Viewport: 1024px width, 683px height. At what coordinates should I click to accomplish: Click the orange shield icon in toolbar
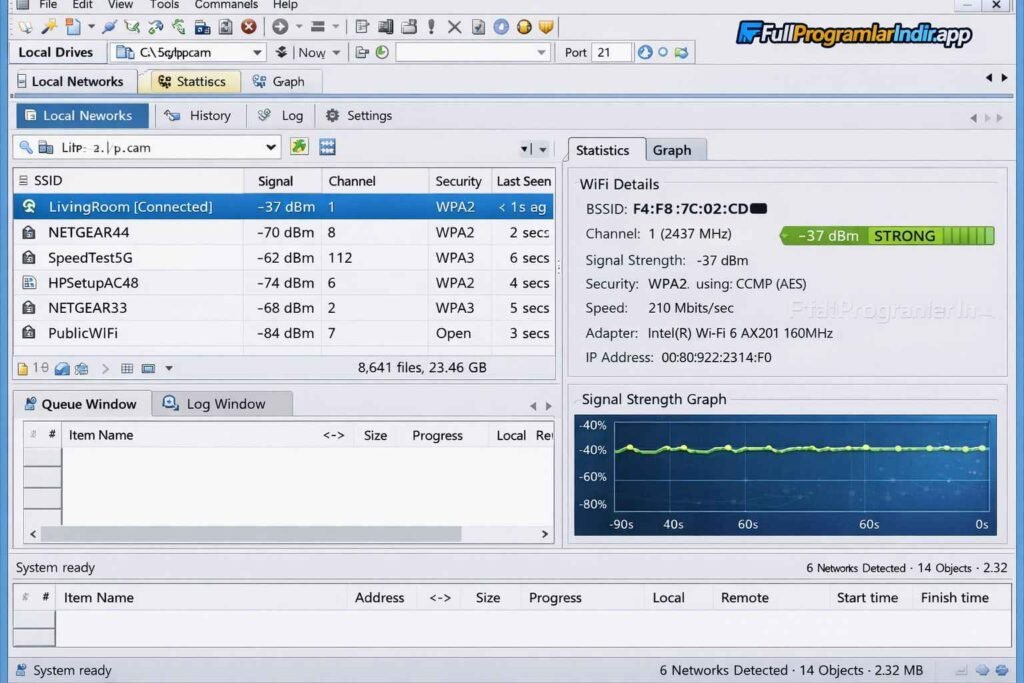pyautogui.click(x=545, y=27)
